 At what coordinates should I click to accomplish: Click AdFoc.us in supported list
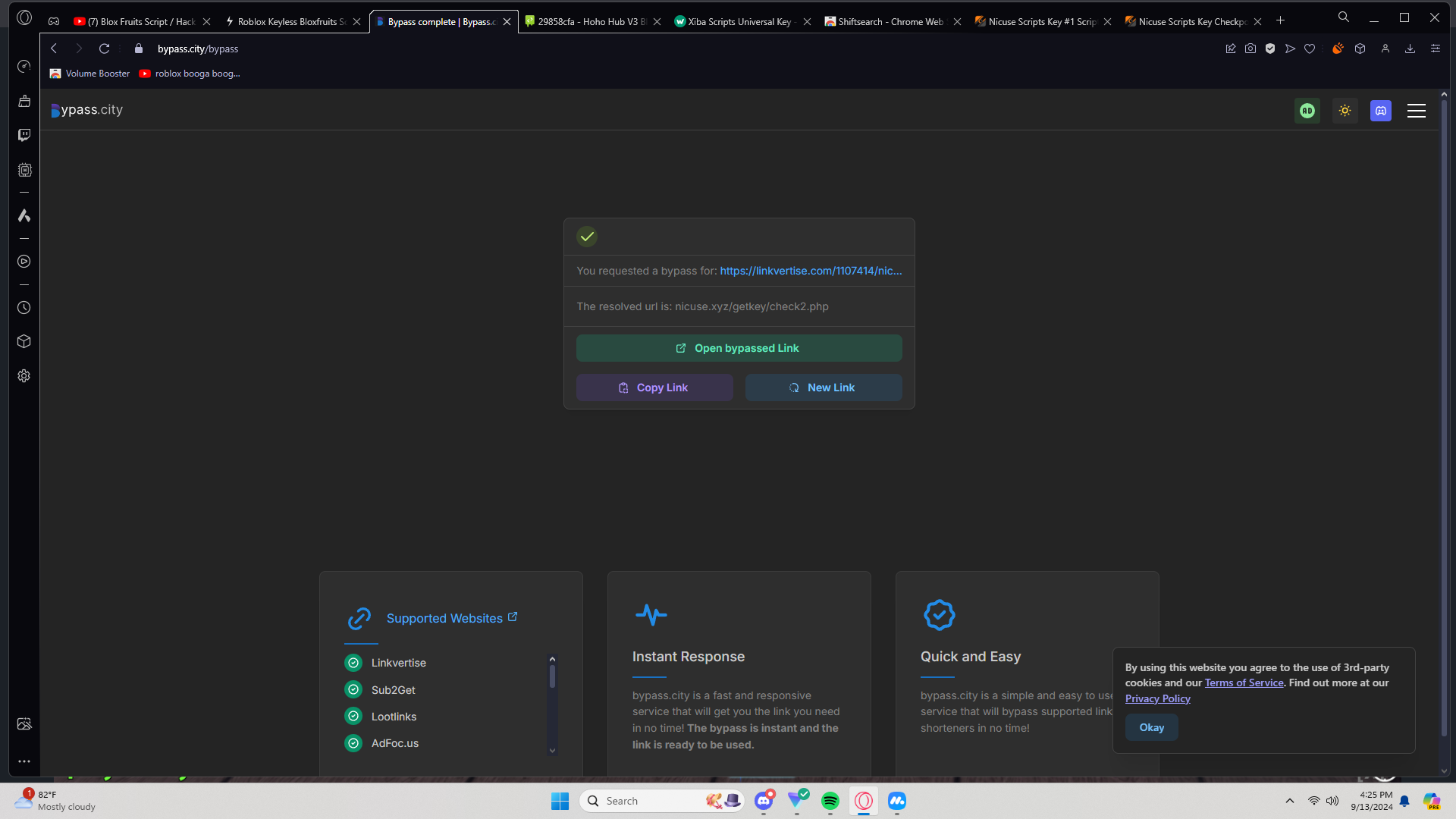(x=394, y=743)
